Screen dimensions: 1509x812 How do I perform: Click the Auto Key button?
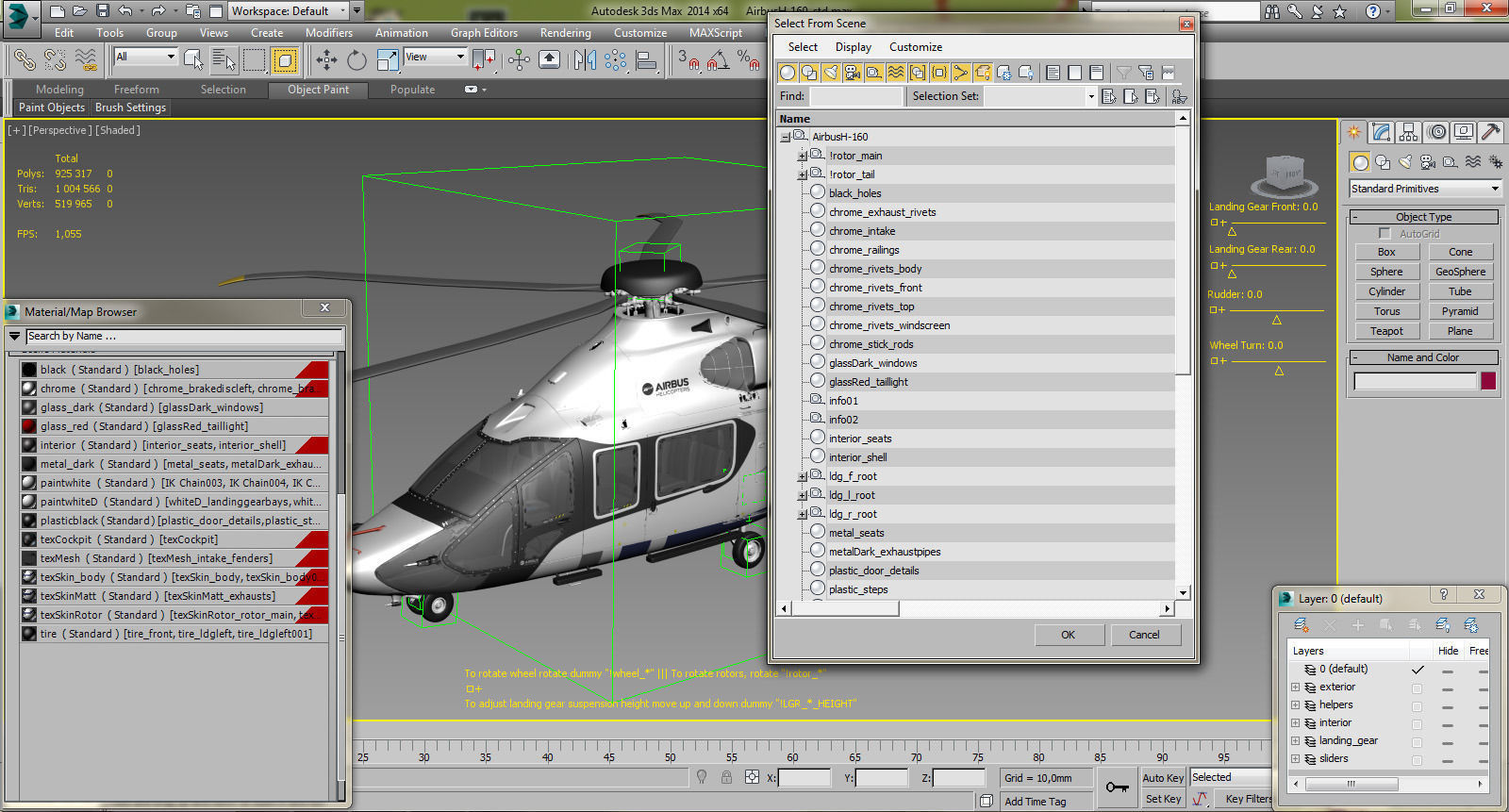[x=1163, y=778]
